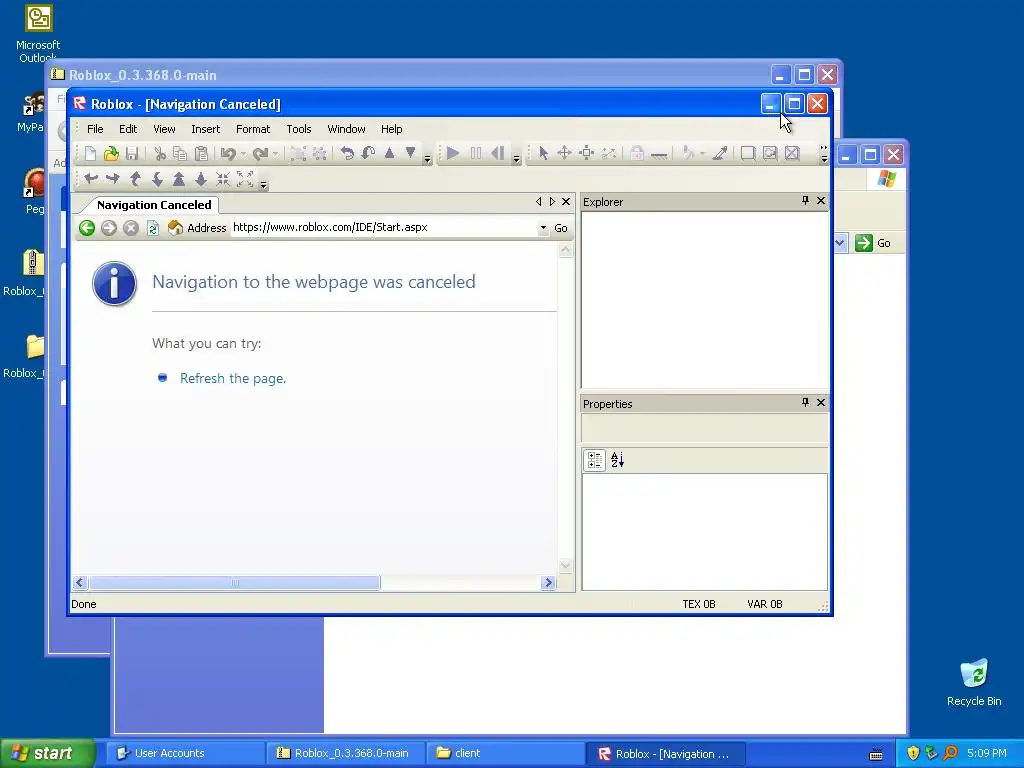Switch to the client folder taskbar item
The image size is (1024, 768).
(504, 753)
